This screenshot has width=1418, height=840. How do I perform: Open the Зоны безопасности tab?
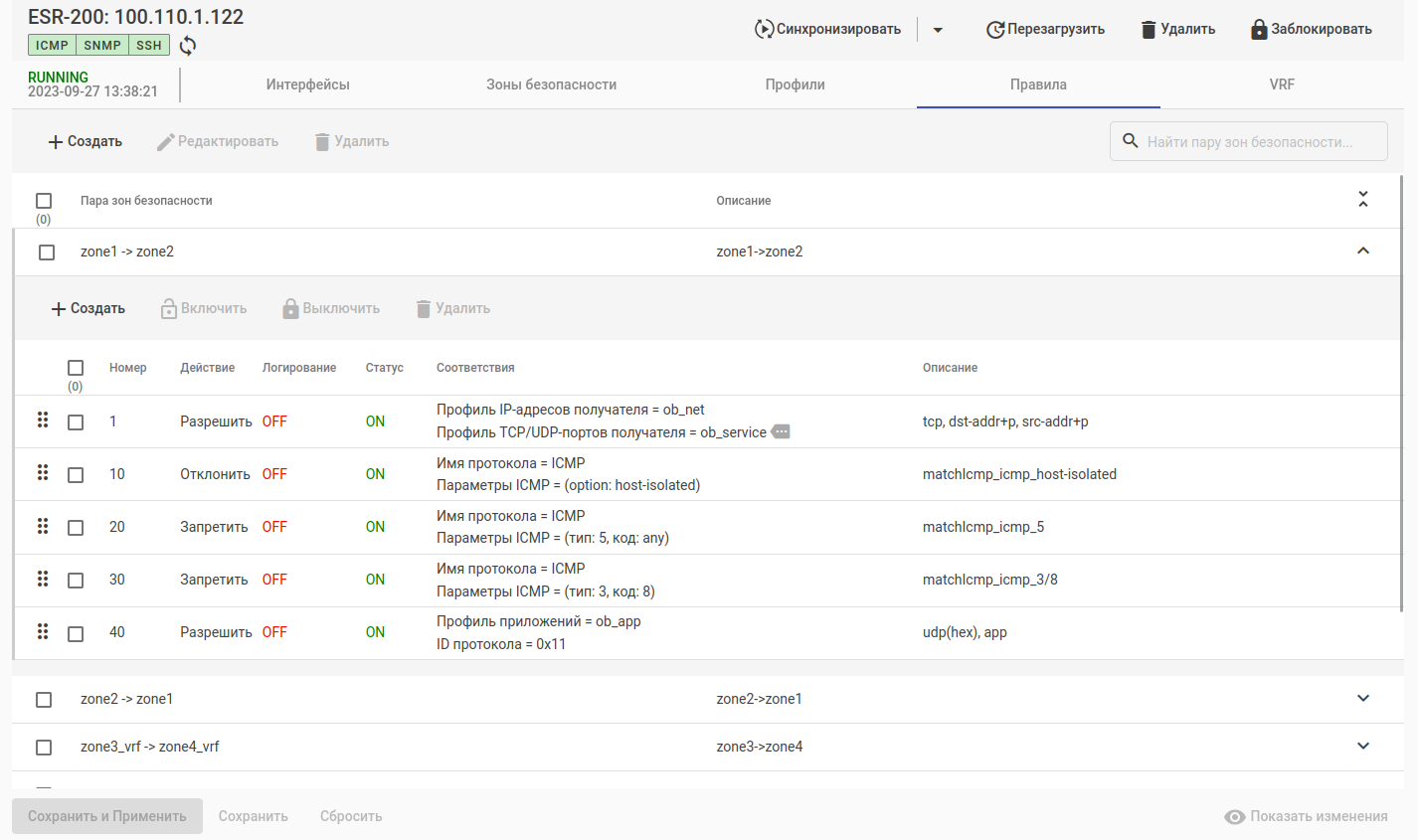551,84
